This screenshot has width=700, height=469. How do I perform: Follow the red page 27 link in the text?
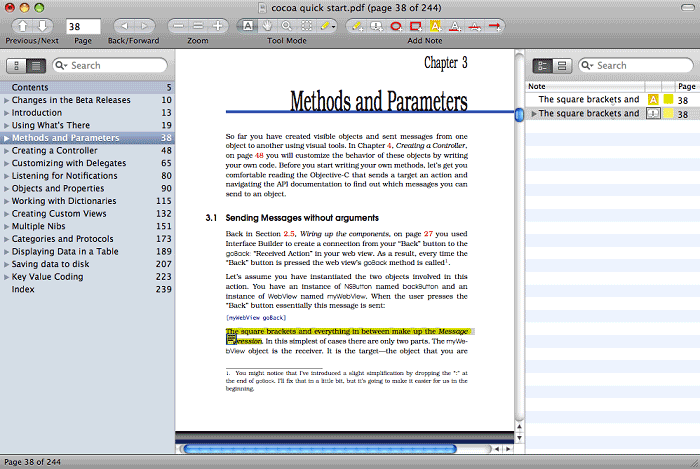pos(428,234)
